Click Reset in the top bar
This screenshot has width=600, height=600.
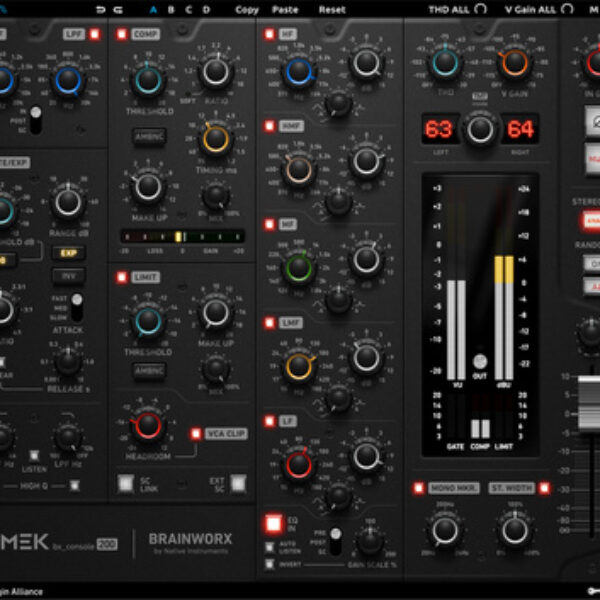tap(332, 10)
